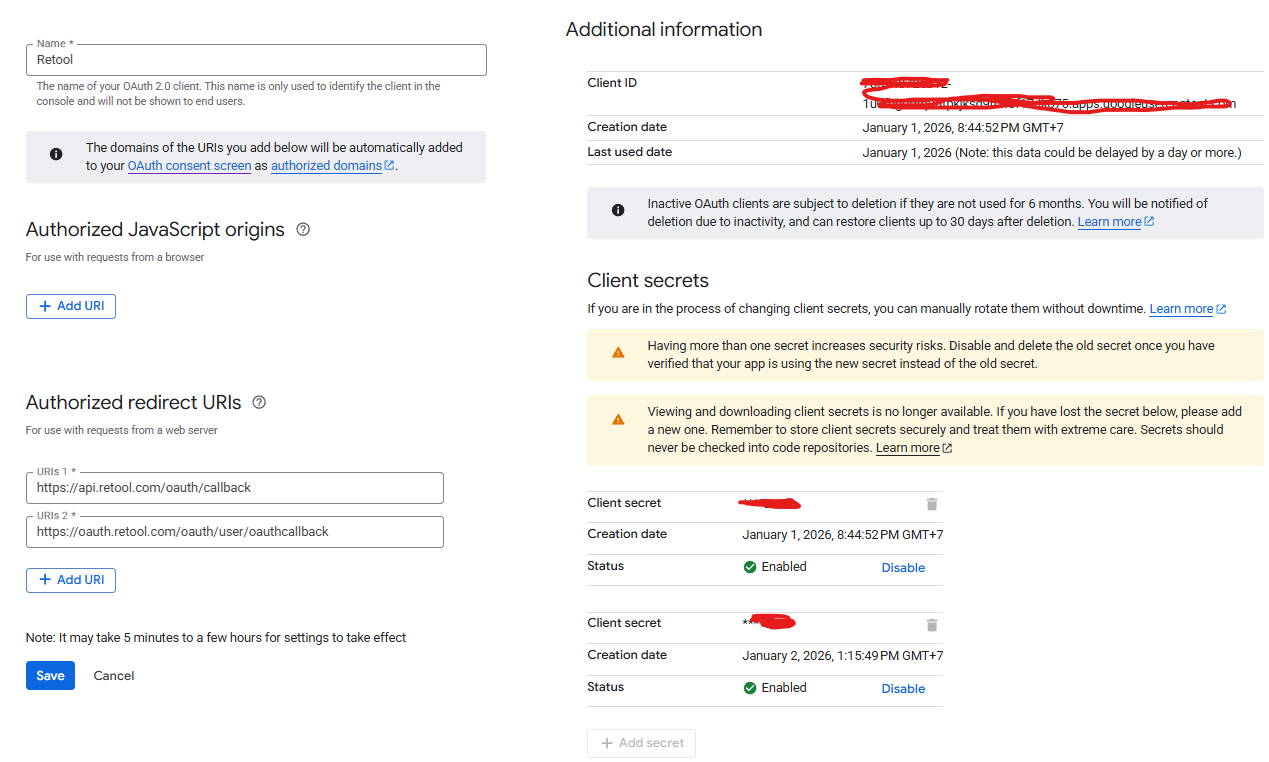Open the authorized domains link
Image resolution: width=1269 pixels, height=762 pixels.
tap(326, 166)
